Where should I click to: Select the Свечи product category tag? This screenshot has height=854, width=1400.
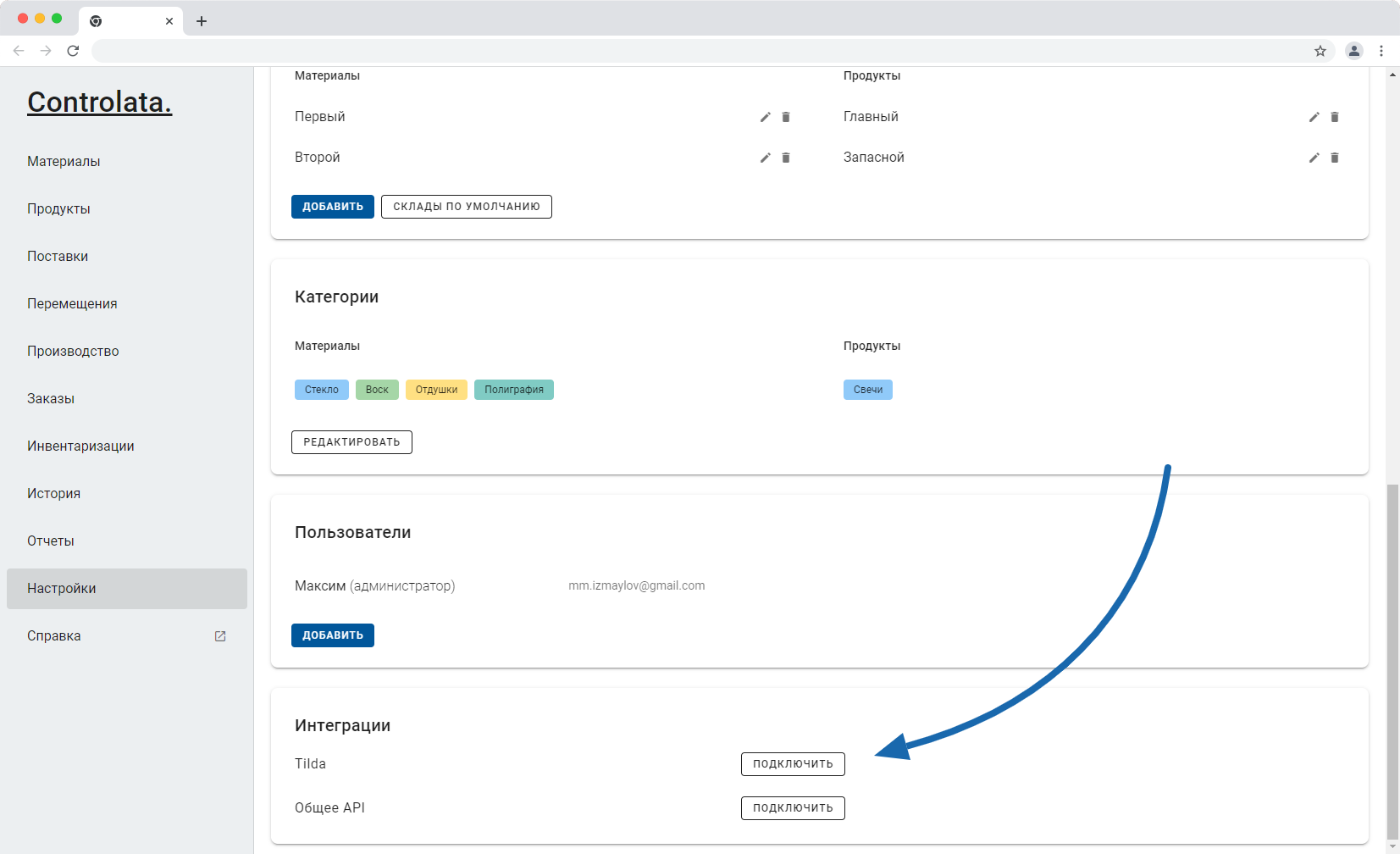868,390
